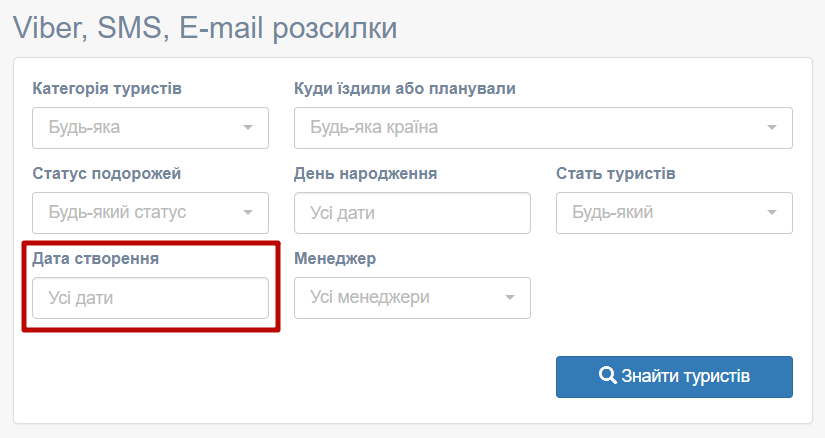Click the Дата створення label text
This screenshot has width=825, height=438.
95,258
